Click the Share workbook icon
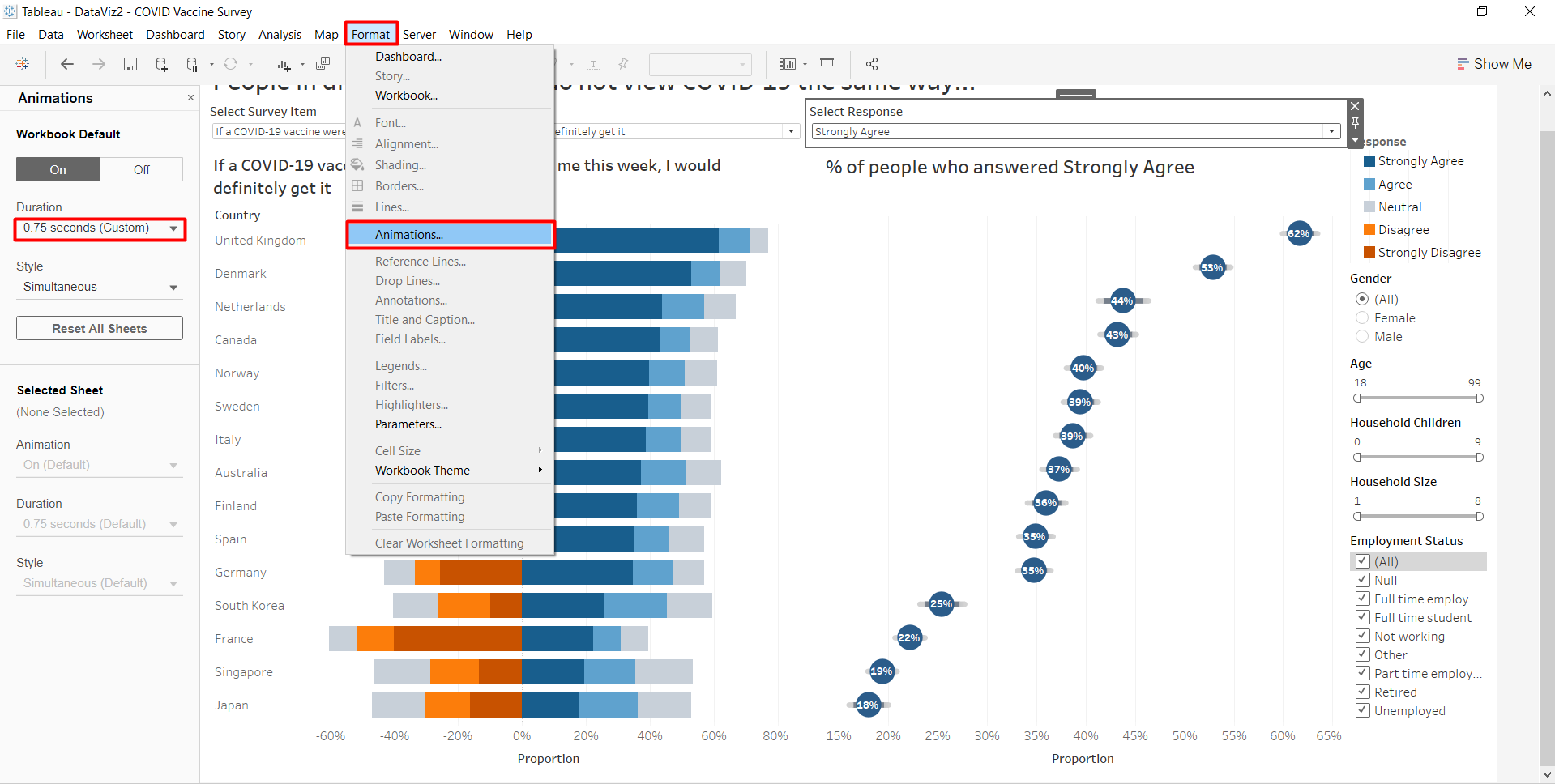The height and width of the screenshot is (784, 1555). click(872, 64)
